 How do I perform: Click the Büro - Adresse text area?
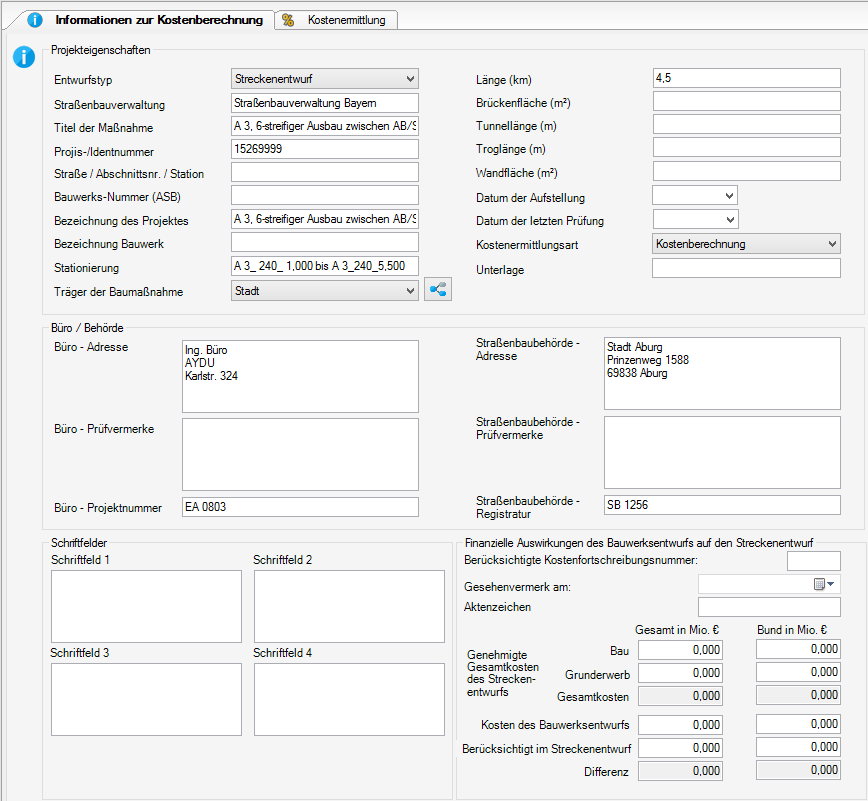(300, 376)
